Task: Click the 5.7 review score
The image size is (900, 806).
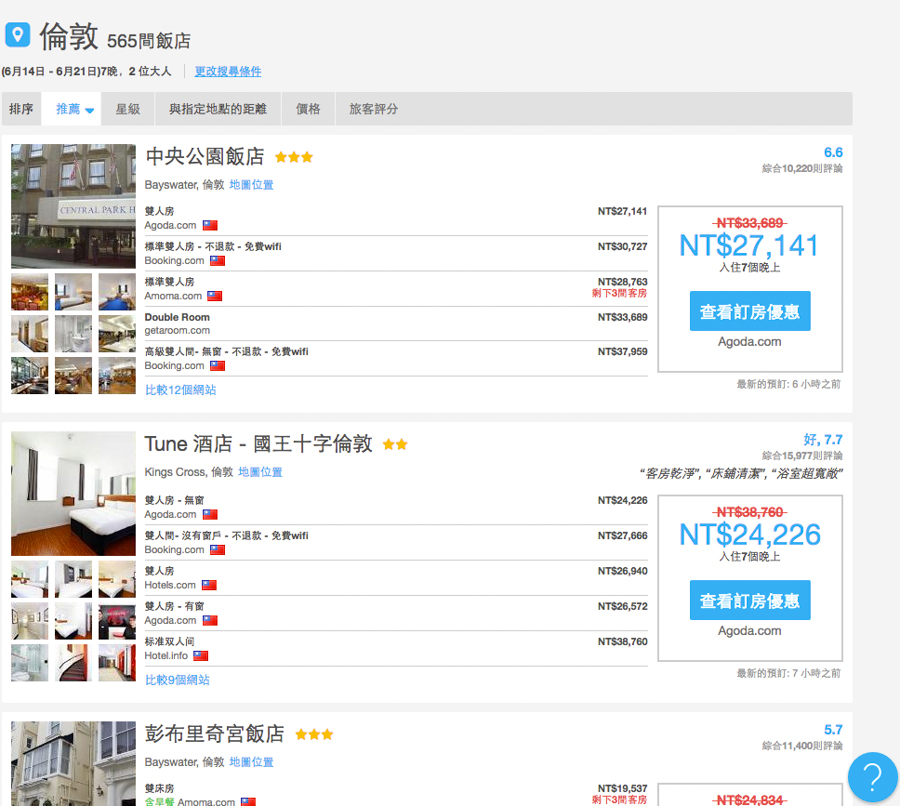Action: (833, 730)
